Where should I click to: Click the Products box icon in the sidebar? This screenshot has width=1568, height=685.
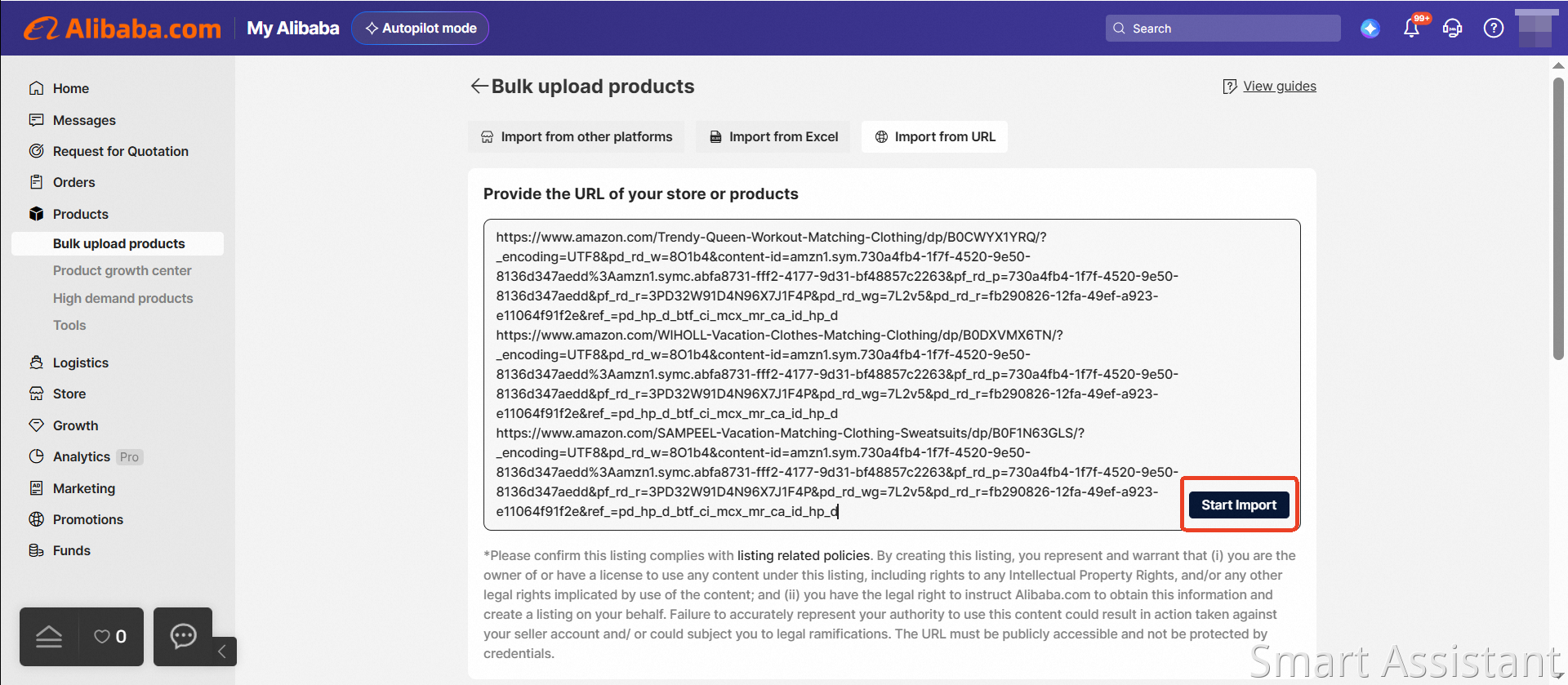(36, 214)
